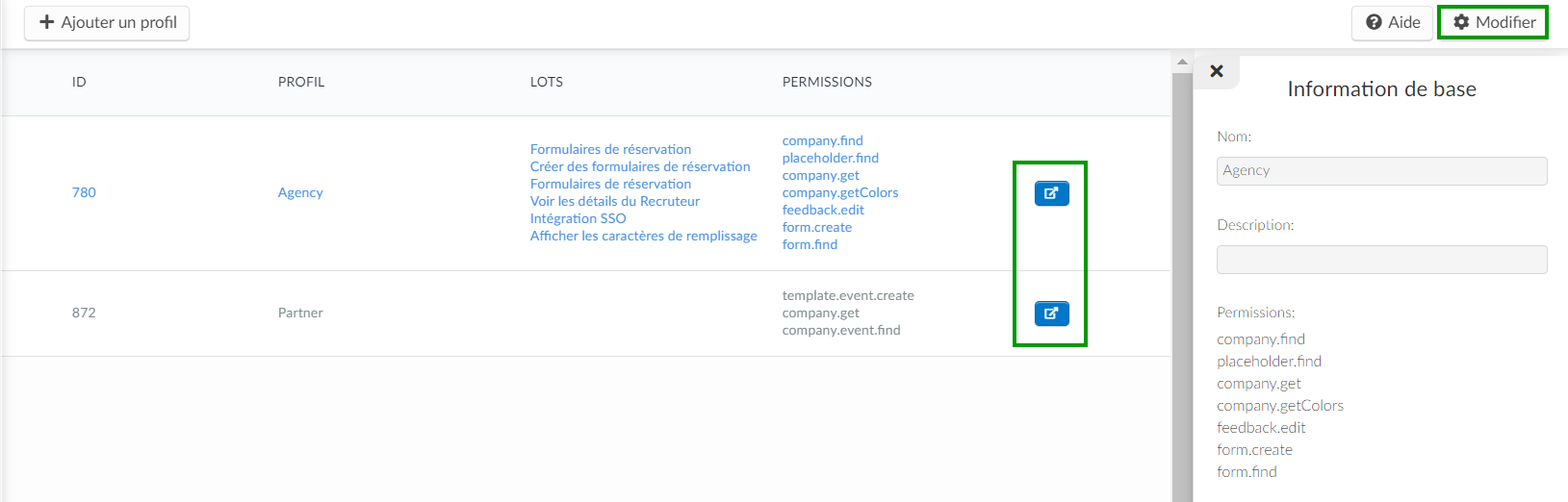
Task: Open Intégration SSO lot link
Action: pyautogui.click(x=578, y=218)
